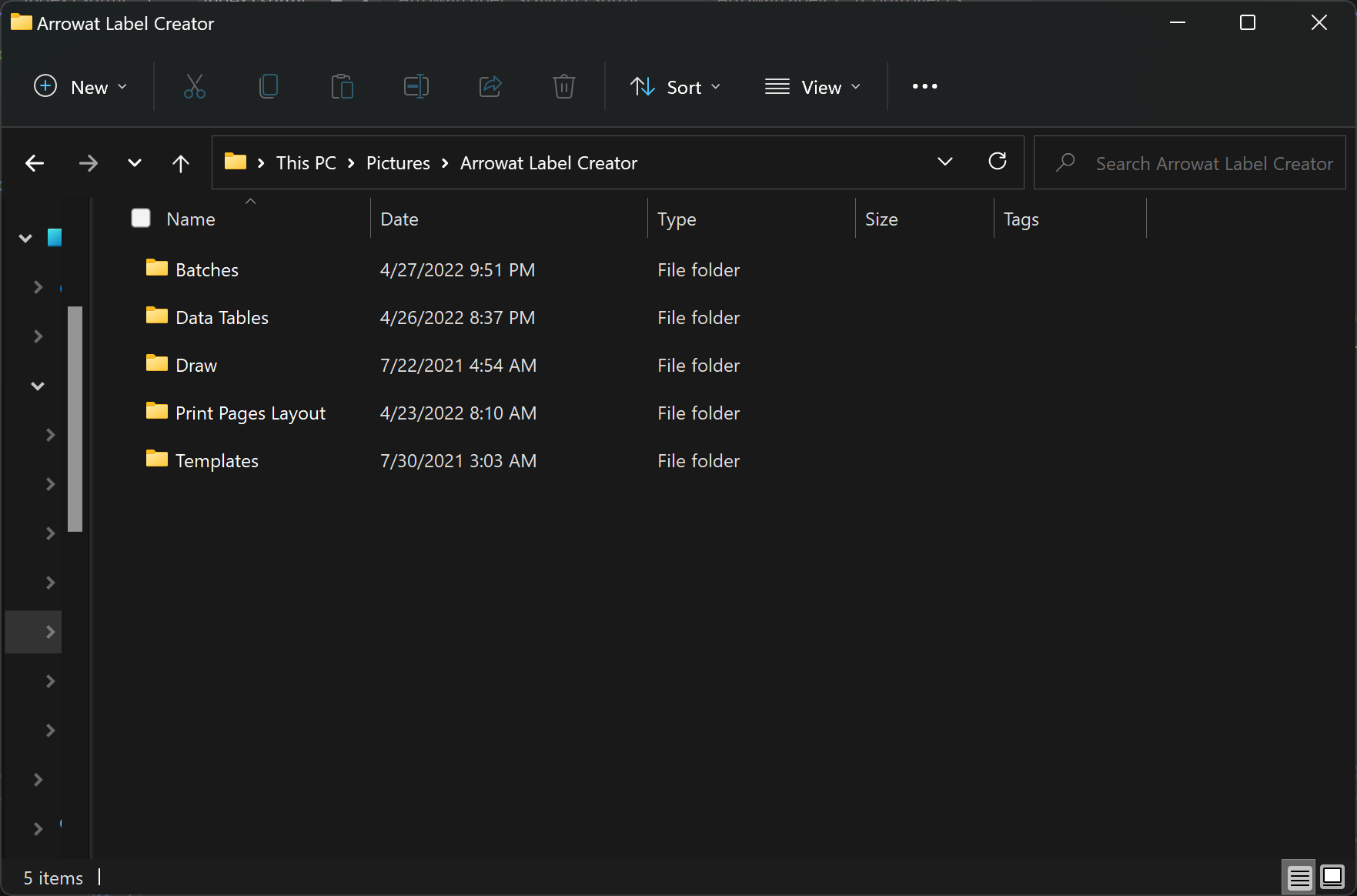Sort by the Tags column header
The height and width of the screenshot is (896, 1357).
1021,219
